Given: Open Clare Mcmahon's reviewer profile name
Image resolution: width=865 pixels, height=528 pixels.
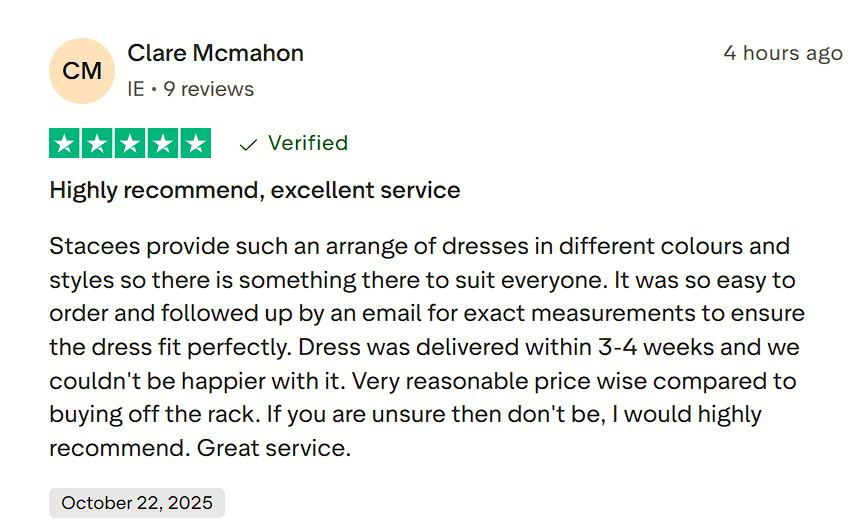Looking at the screenshot, I should tap(215, 53).
